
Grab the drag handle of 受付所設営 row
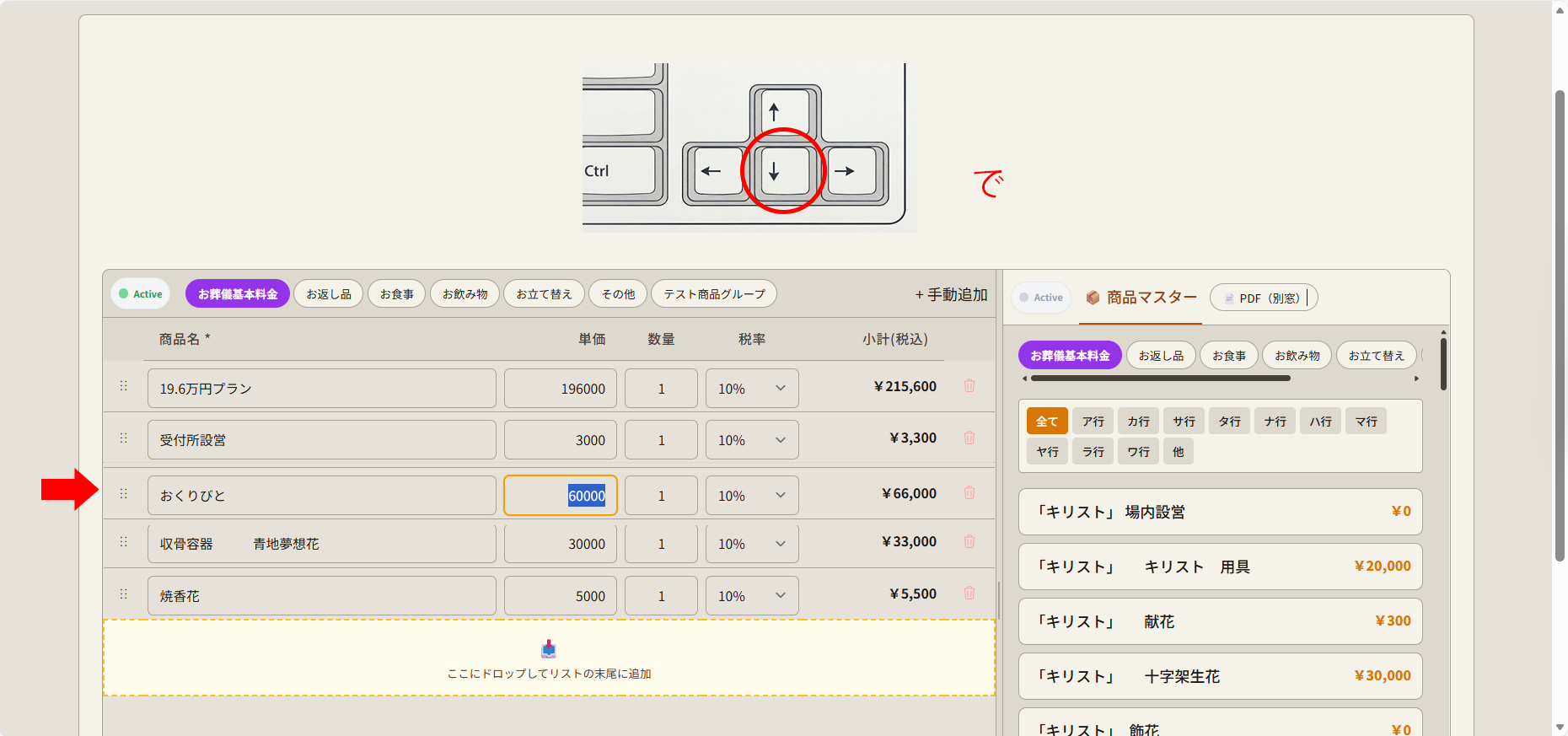tap(124, 438)
